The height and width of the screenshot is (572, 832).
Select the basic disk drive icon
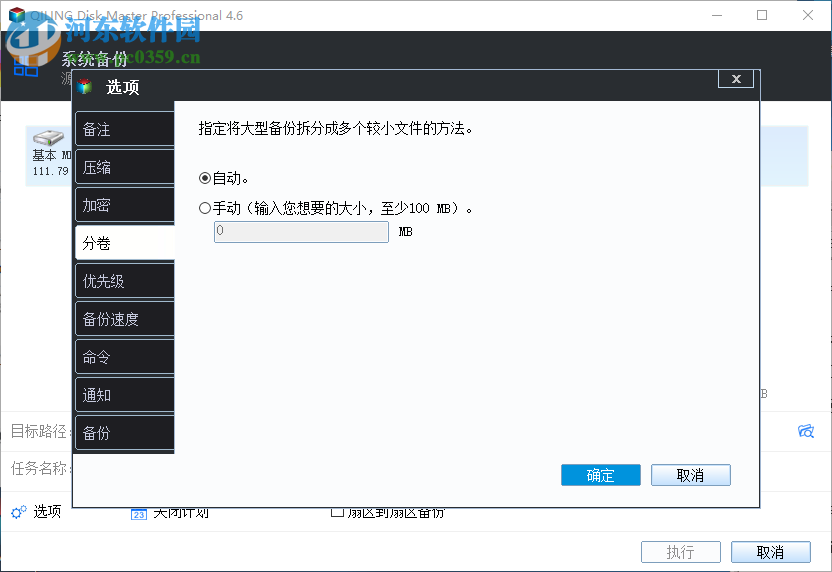[x=48, y=138]
